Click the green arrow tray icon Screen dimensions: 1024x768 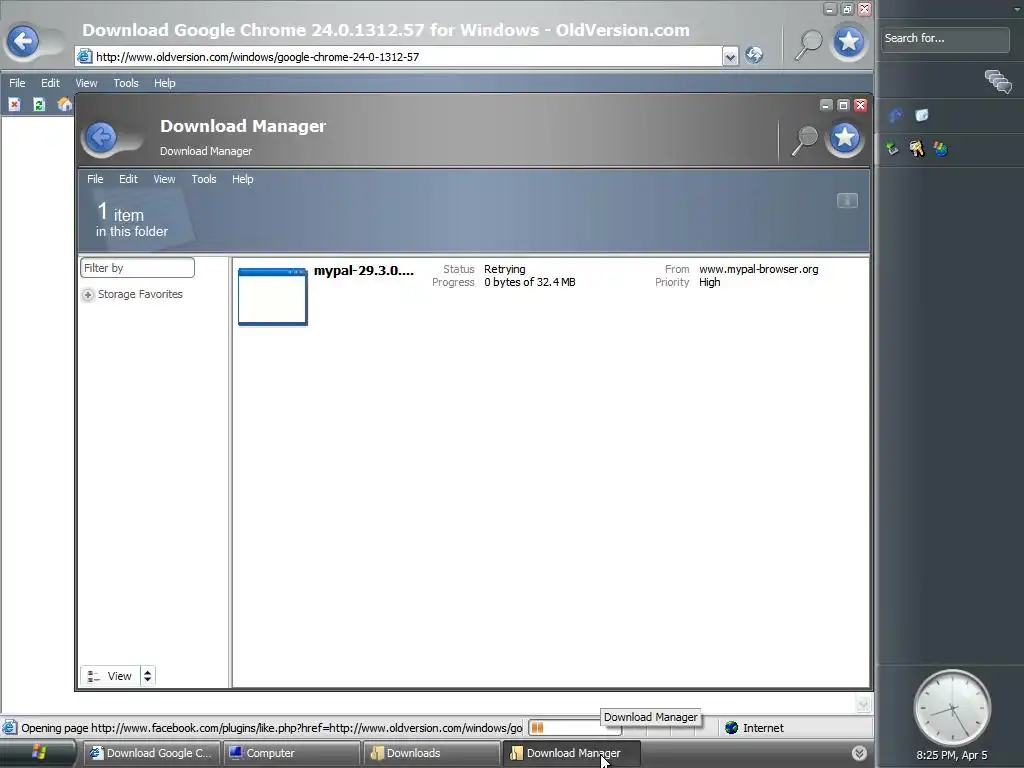(x=892, y=149)
